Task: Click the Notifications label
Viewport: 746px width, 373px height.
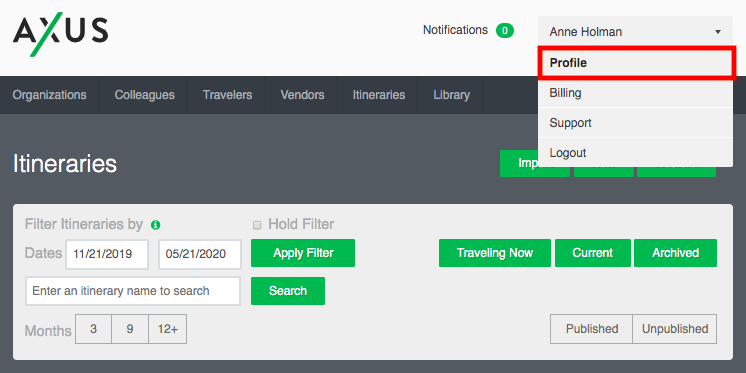Action: [x=455, y=30]
